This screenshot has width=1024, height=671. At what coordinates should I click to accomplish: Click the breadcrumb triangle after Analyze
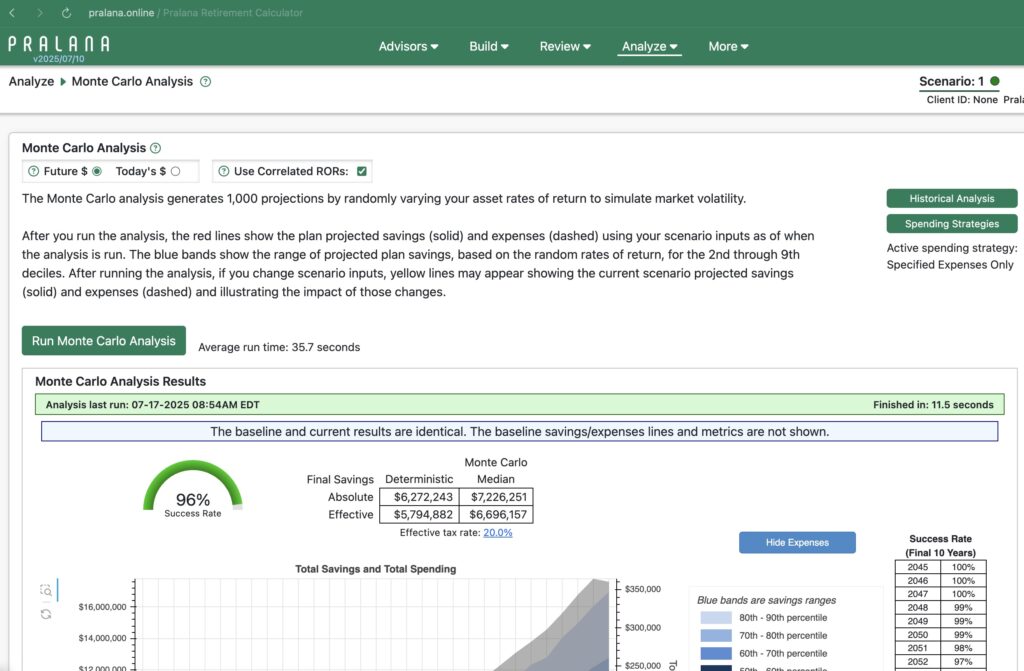coord(63,82)
